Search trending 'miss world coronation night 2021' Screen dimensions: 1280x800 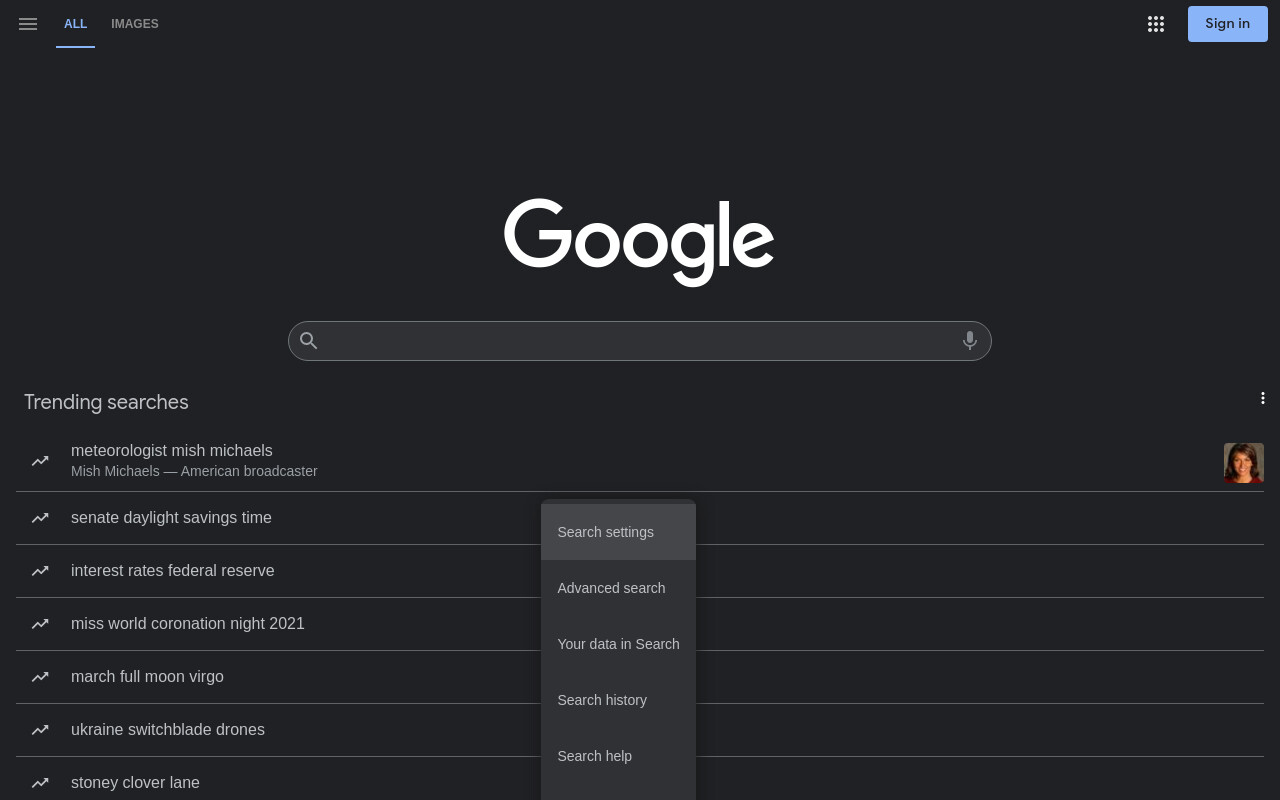(188, 624)
